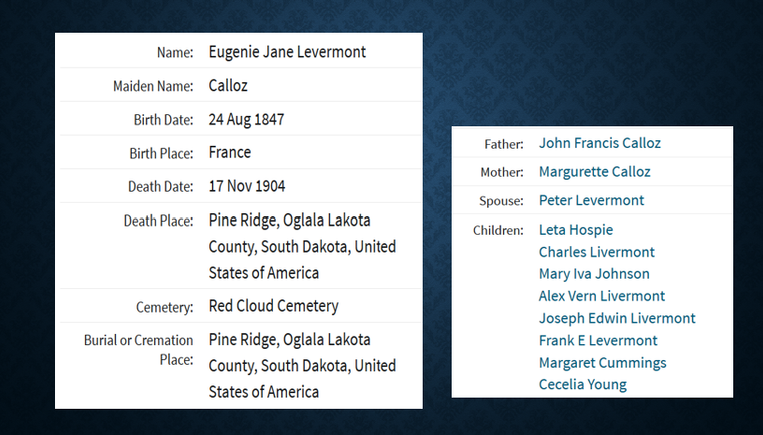This screenshot has height=435, width=763.
Task: Click Alex Vern Livermont link
Action: pyautogui.click(x=601, y=296)
